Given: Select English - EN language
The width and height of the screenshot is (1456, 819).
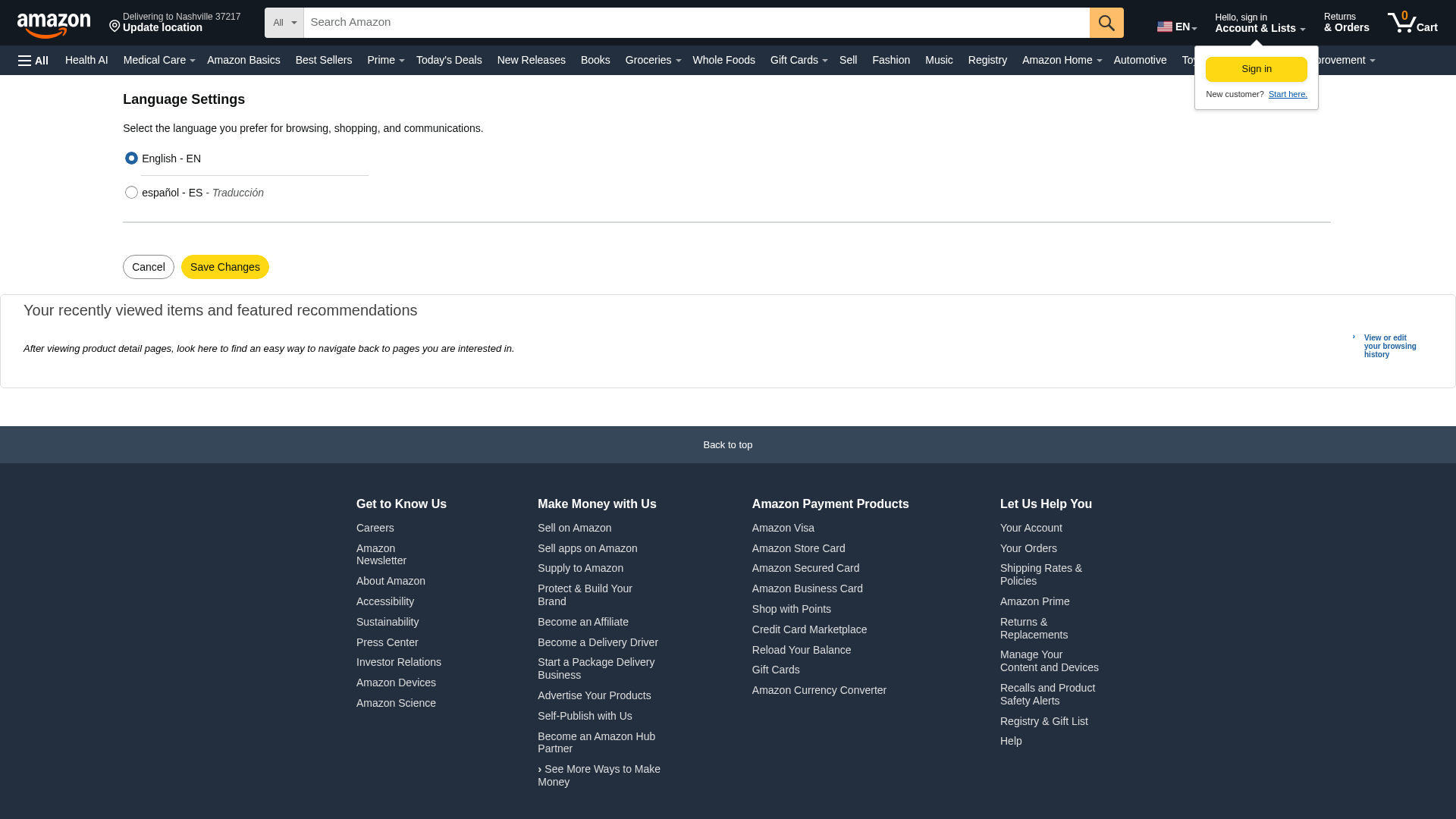Looking at the screenshot, I should [131, 158].
